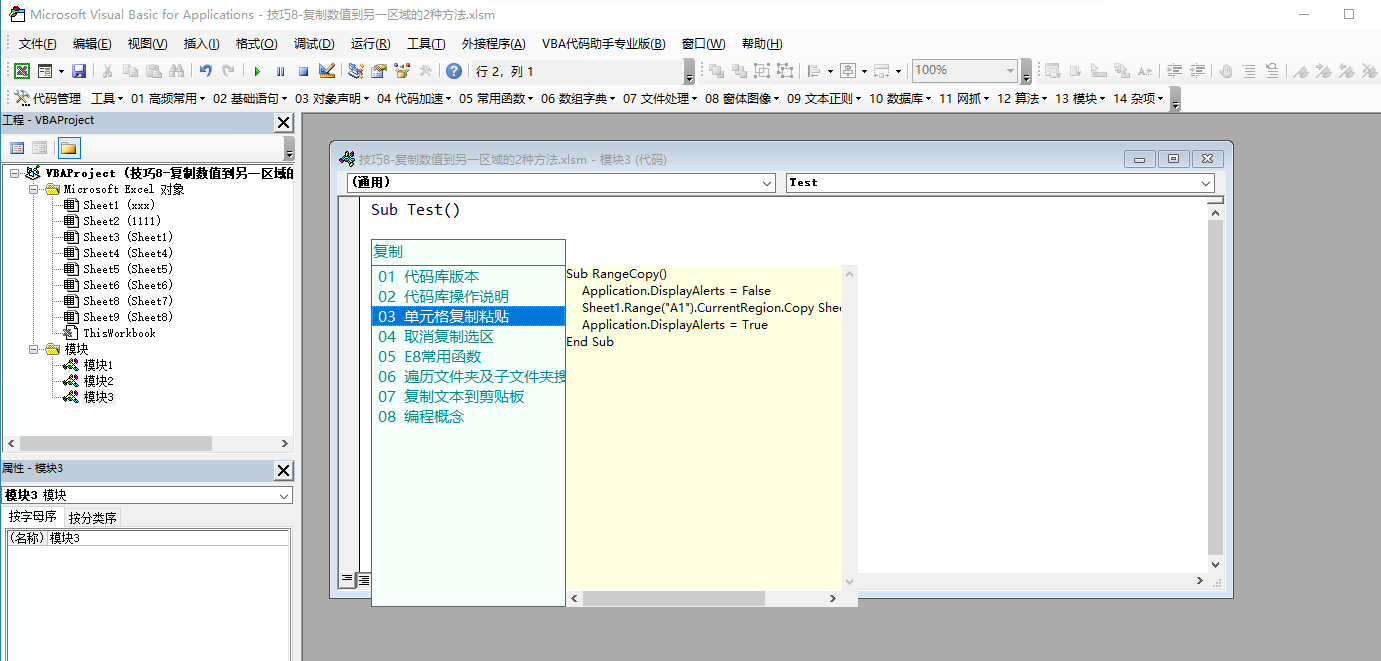
Task: Click the 复制 search input field
Action: tap(468, 252)
